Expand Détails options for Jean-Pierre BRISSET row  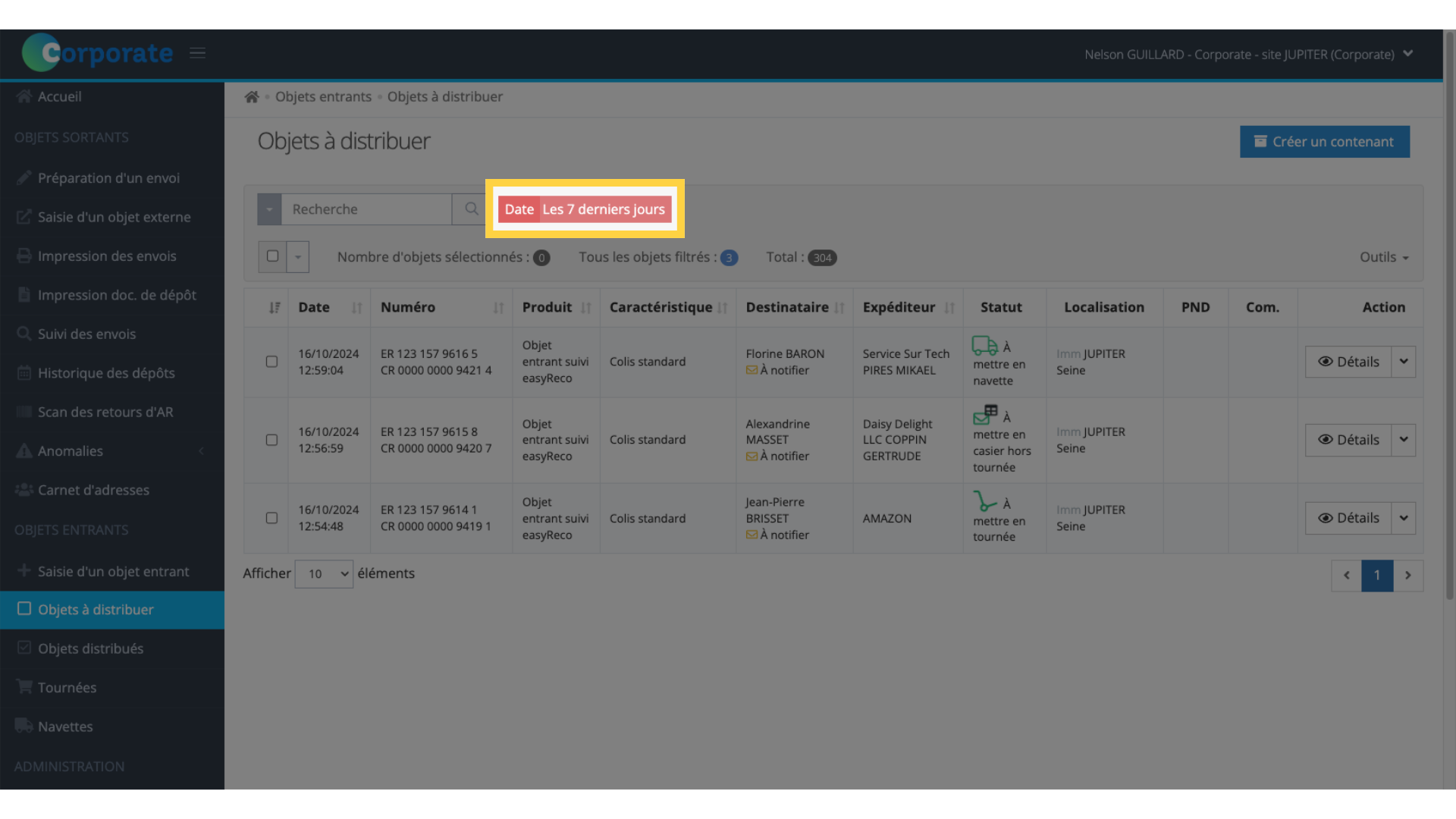pyautogui.click(x=1404, y=518)
